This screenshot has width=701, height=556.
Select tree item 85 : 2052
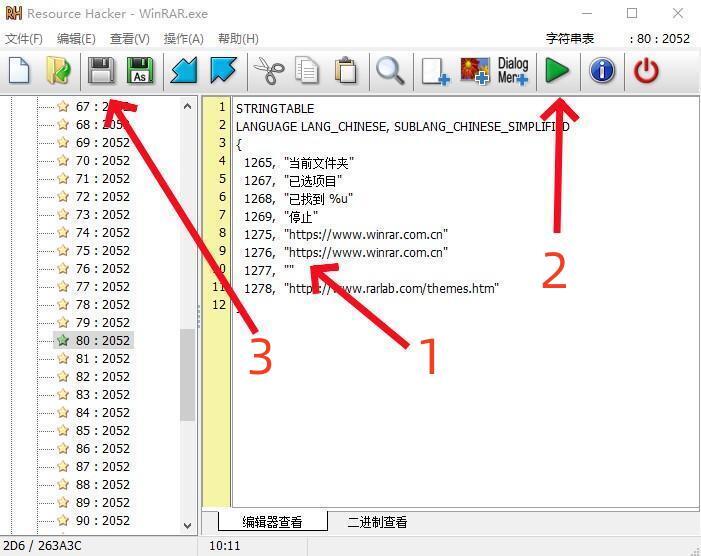tap(102, 431)
